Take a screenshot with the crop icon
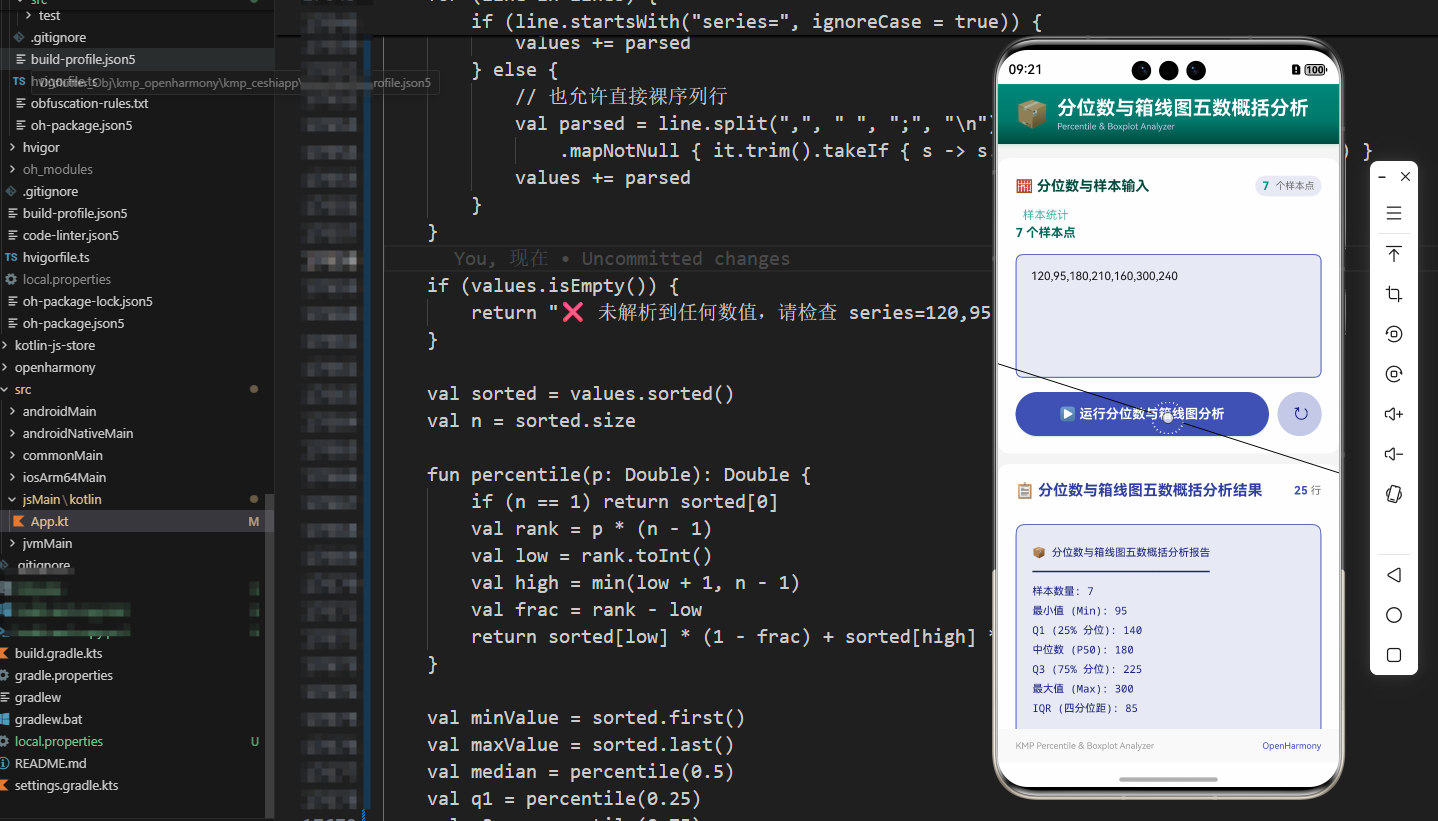Viewport: 1438px width, 821px height. pyautogui.click(x=1394, y=294)
